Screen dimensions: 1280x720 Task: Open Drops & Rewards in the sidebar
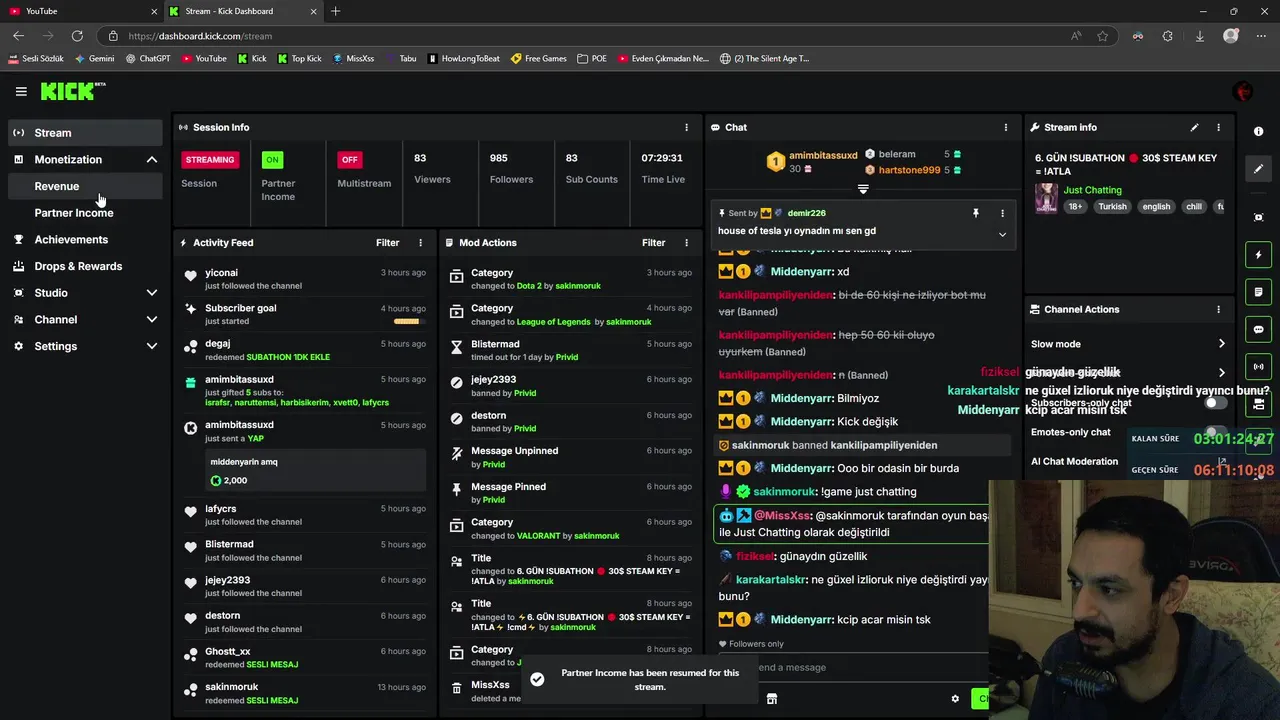click(85, 266)
